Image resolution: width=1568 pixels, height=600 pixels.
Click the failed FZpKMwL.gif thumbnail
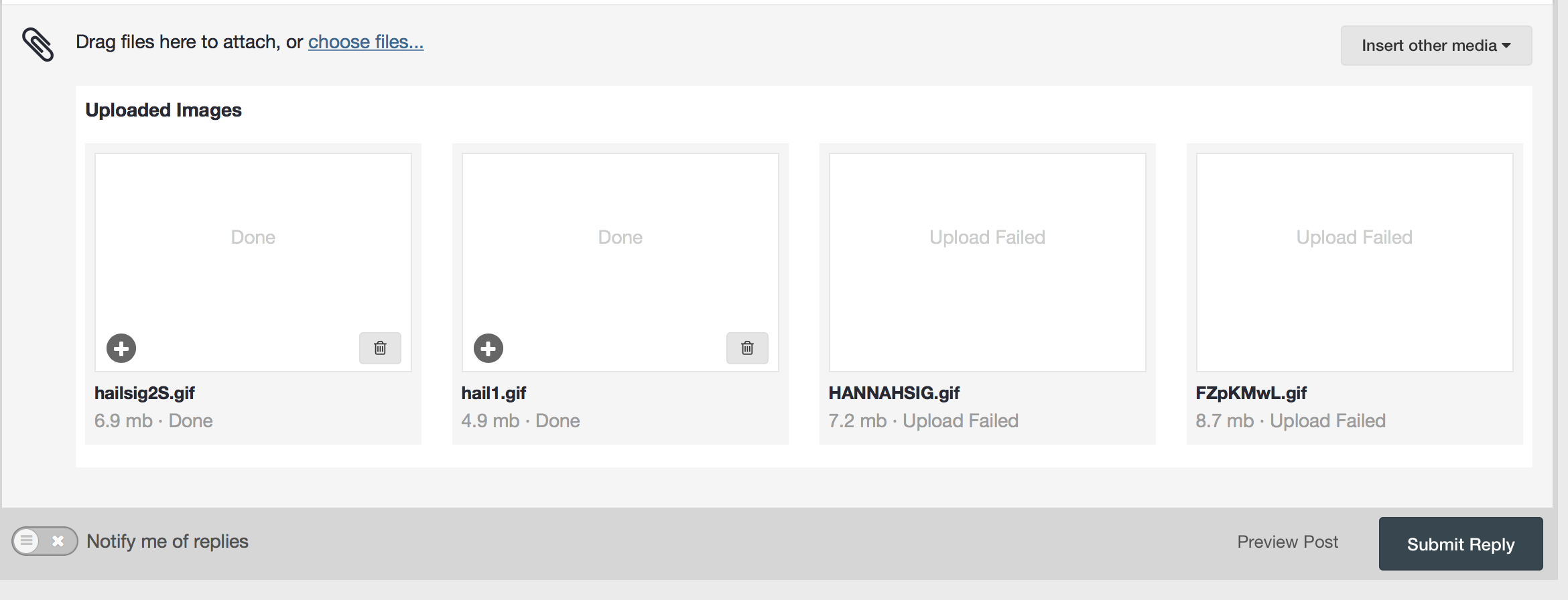point(1354,261)
